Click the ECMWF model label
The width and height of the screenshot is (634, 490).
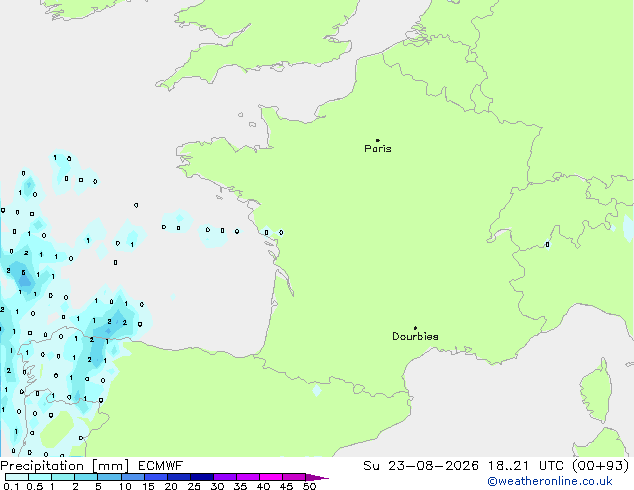(x=161, y=466)
